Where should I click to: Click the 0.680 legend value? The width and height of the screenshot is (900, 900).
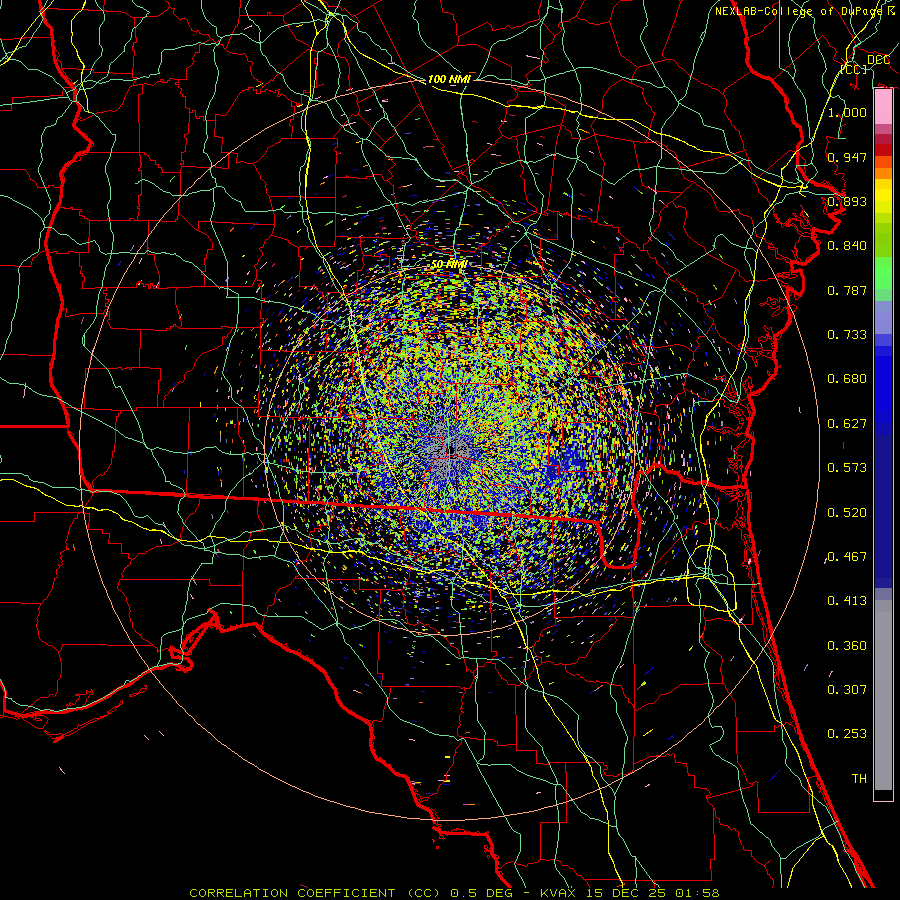point(847,378)
